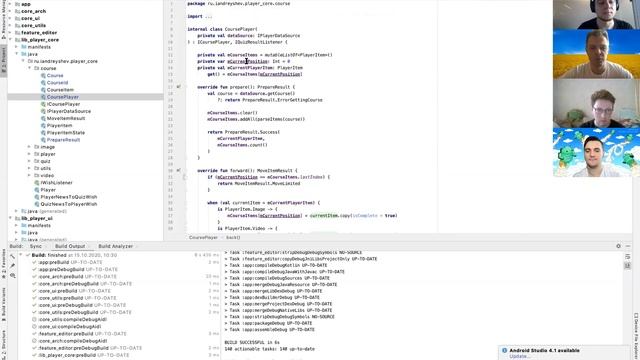Expand the quiz package arrow
640x360 pixels.
coord(29,161)
